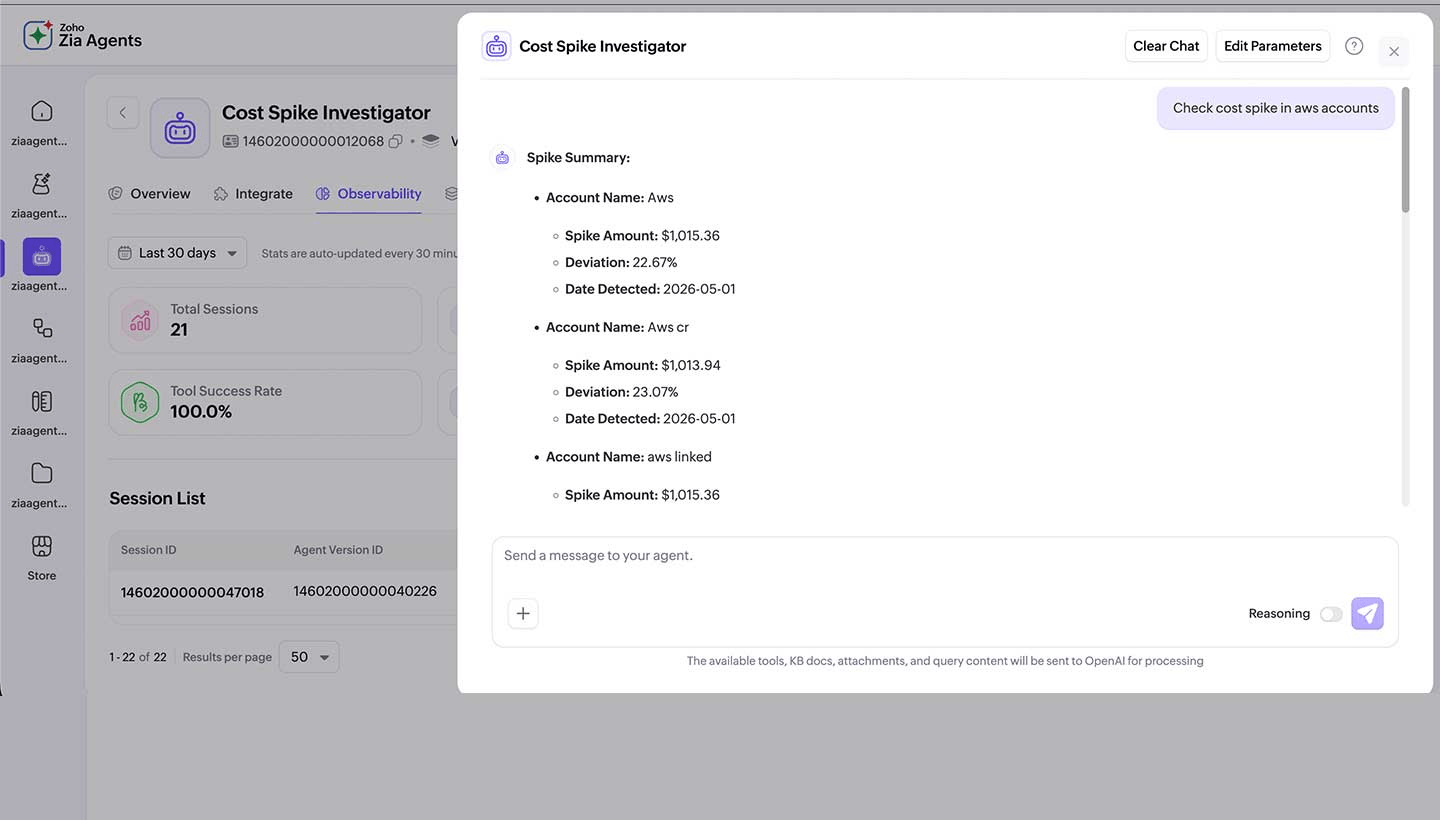The height and width of the screenshot is (820, 1440).
Task: Click the Check cost spike in aws accounts message
Action: click(x=1276, y=108)
